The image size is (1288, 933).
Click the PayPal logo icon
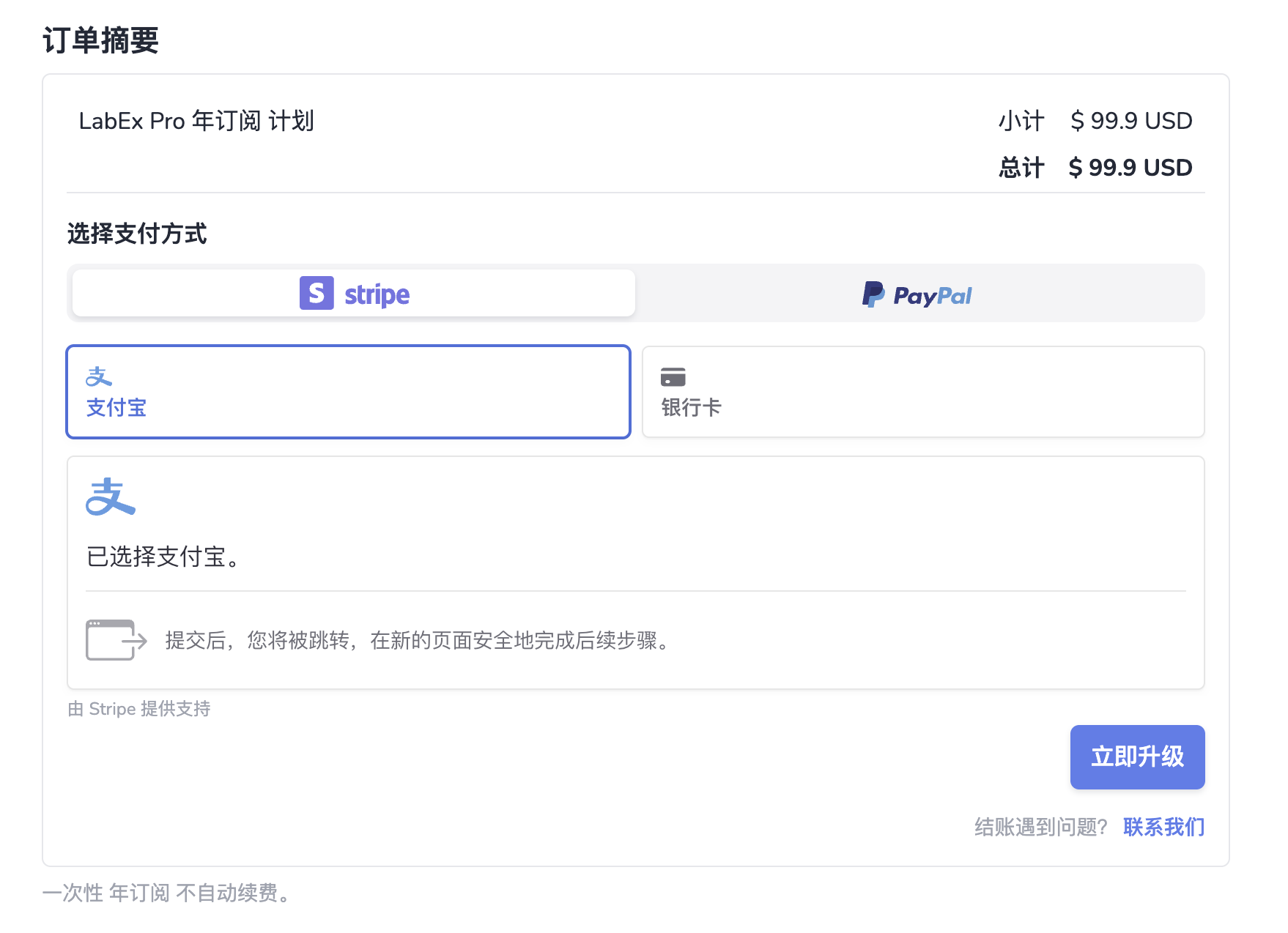point(873,294)
